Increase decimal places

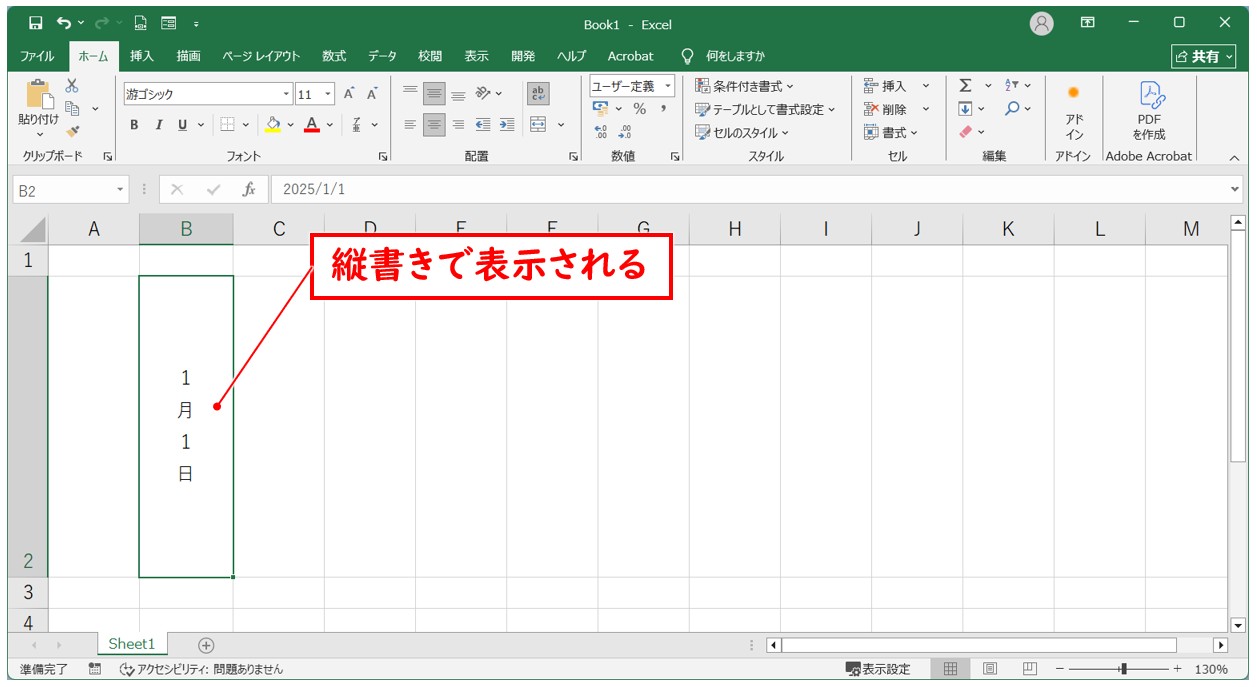[x=601, y=131]
